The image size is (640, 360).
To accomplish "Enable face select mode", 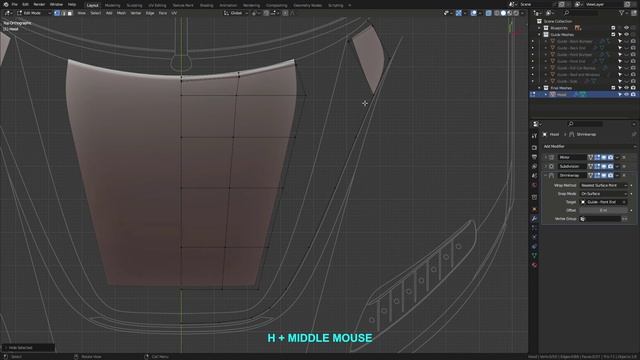I will click(x=70, y=13).
